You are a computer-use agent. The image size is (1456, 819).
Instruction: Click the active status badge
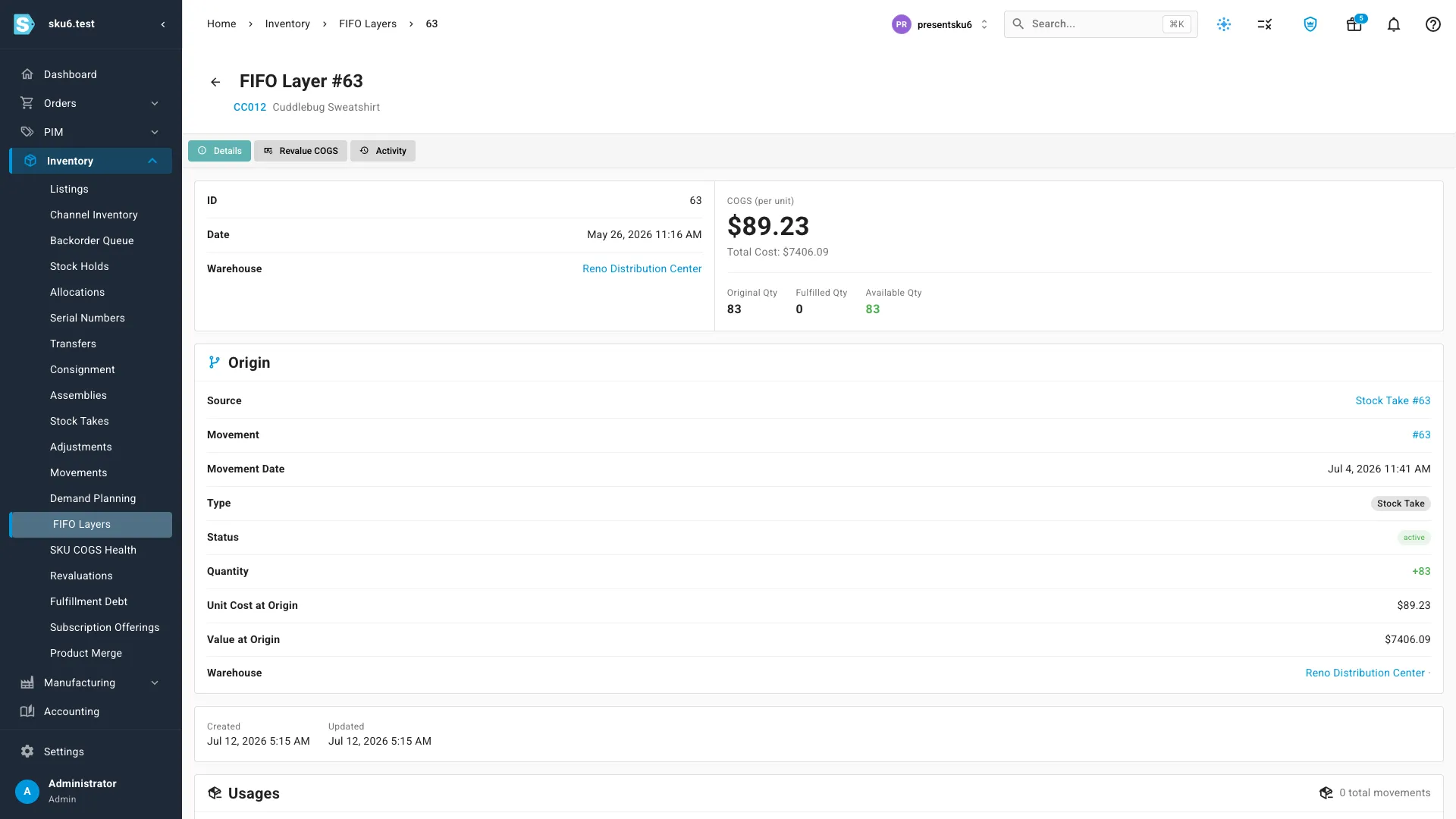pyautogui.click(x=1414, y=538)
